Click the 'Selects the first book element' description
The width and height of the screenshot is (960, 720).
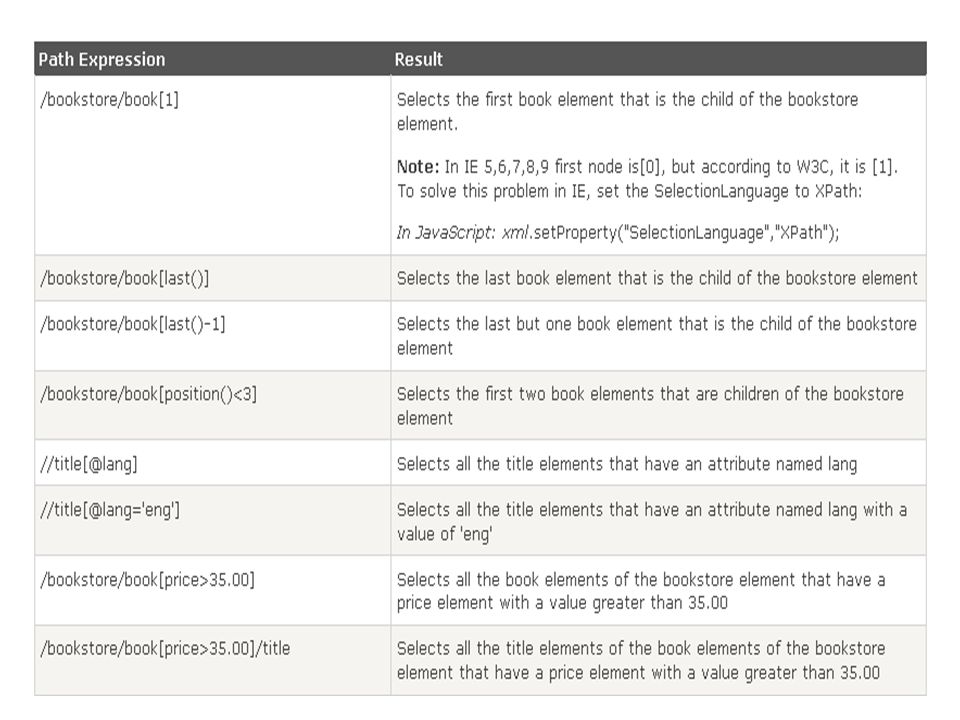tap(628, 111)
